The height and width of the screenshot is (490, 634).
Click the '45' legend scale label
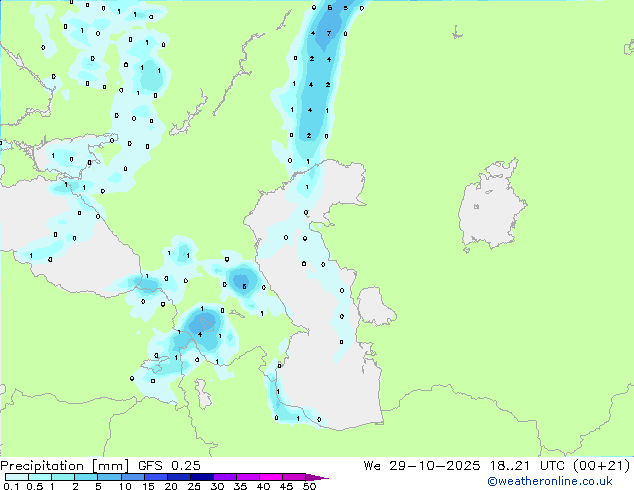click(x=286, y=486)
